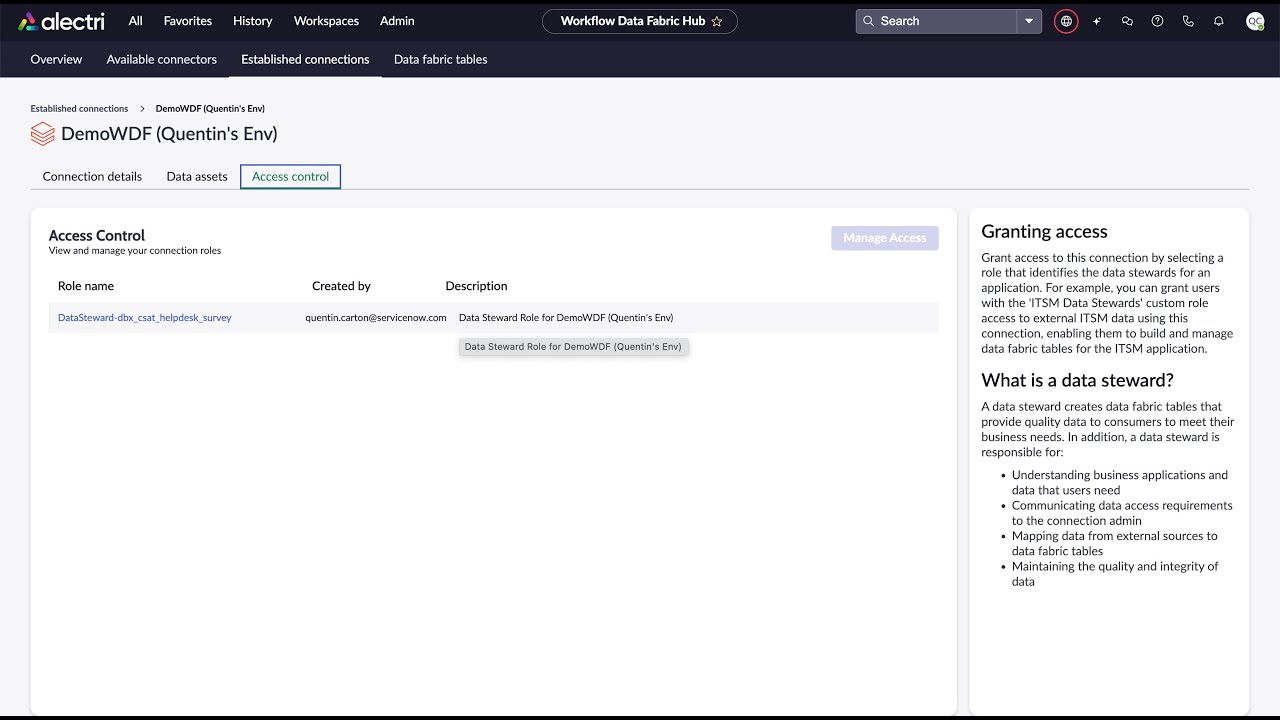Click the DemoWDF connection stack icon
The height and width of the screenshot is (720, 1280).
[x=42, y=134]
